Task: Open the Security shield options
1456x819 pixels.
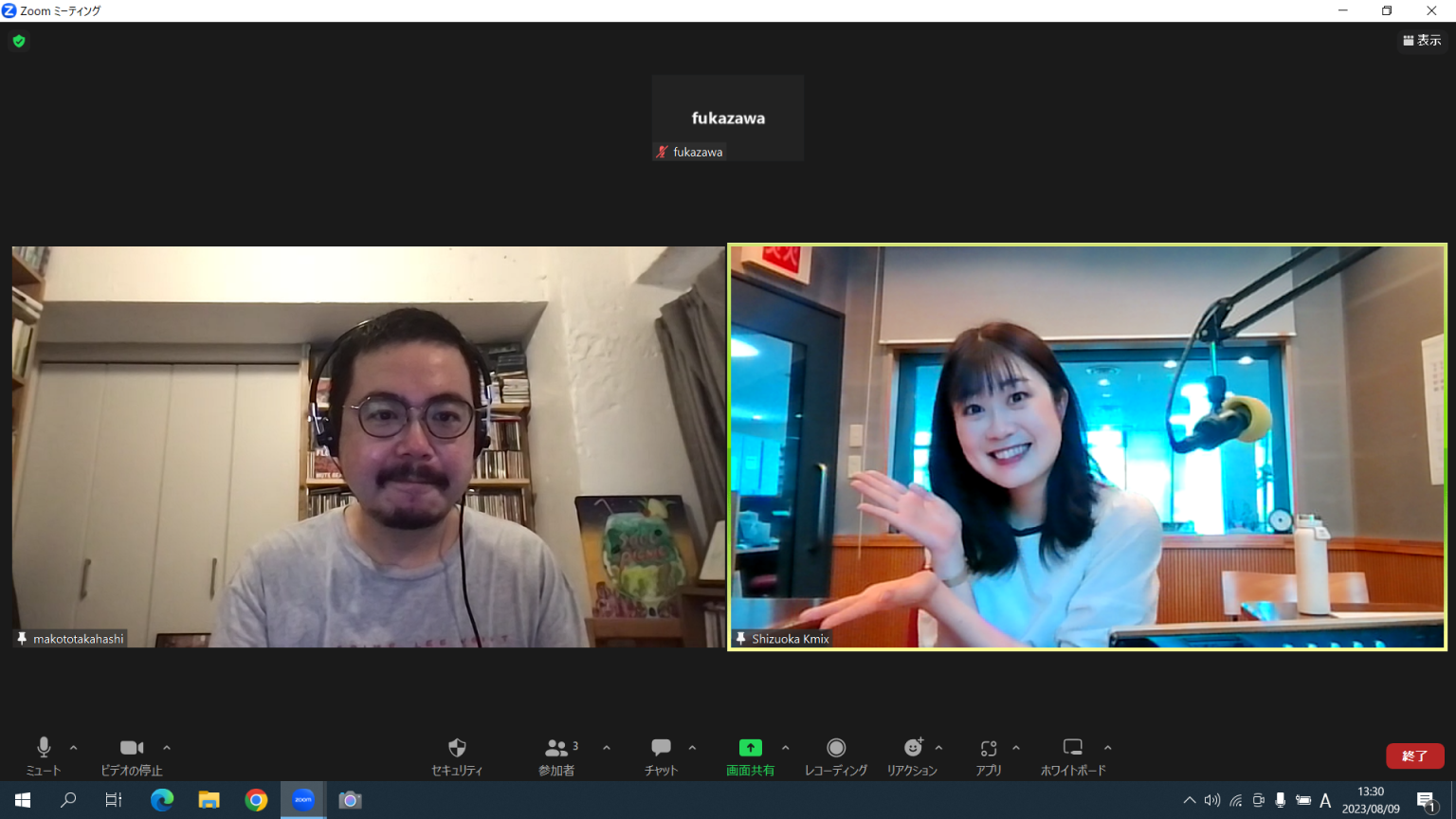Action: click(x=457, y=755)
